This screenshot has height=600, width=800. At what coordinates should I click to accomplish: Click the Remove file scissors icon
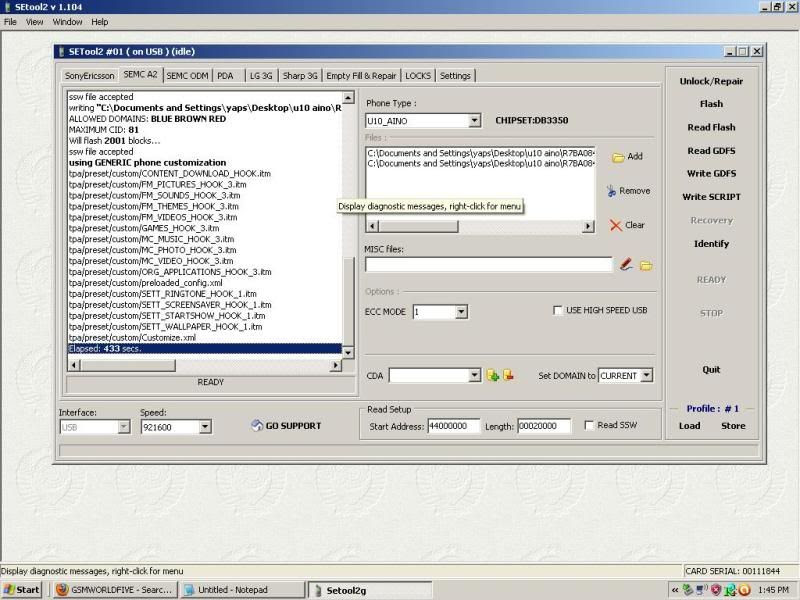[611, 191]
